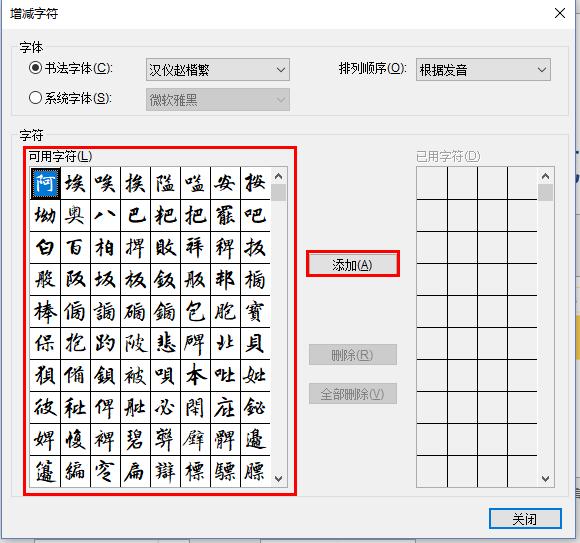This screenshot has width=580, height=543.
Task: Open the 根据发音 sort order dropdown
Action: click(483, 70)
